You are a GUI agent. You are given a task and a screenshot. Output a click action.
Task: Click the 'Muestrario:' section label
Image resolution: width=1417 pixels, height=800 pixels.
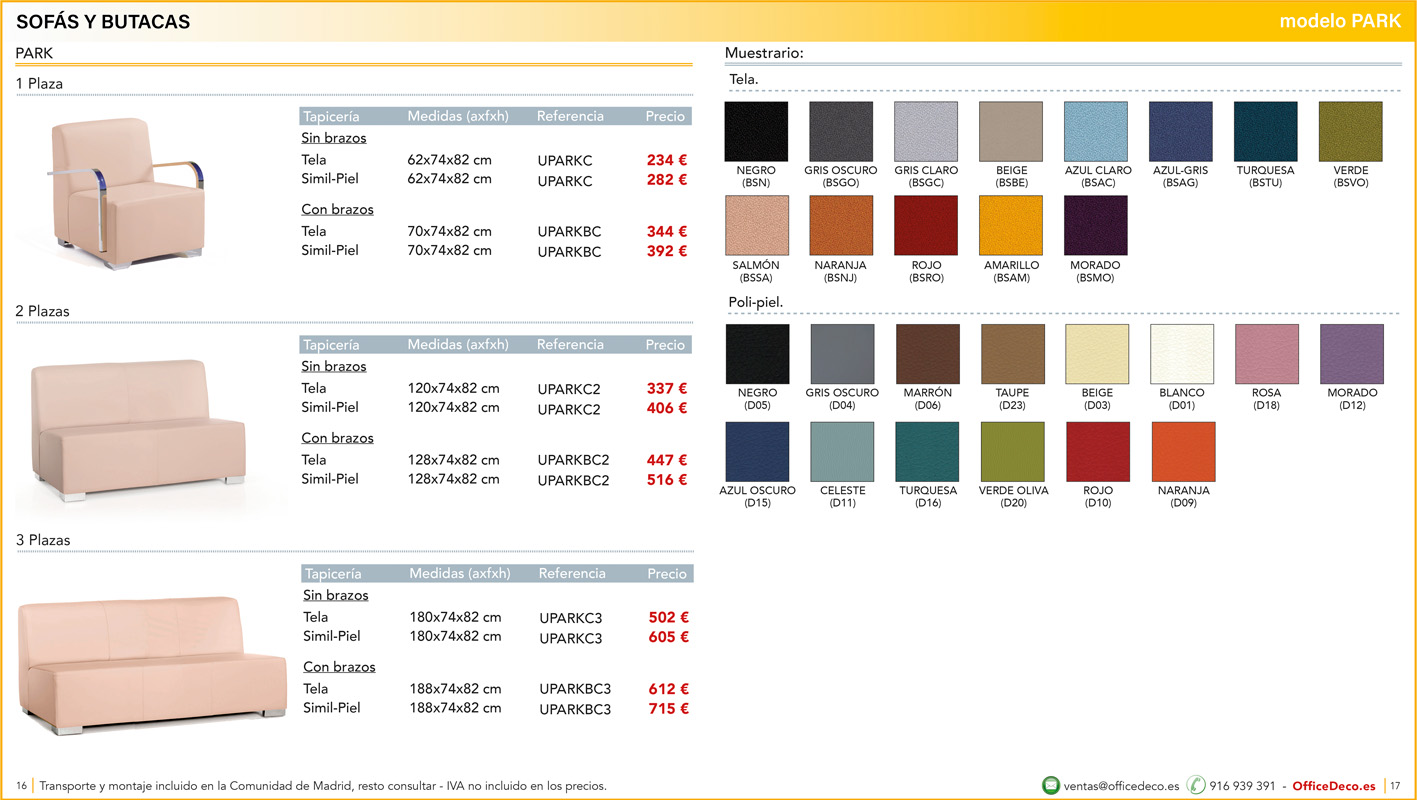(765, 53)
